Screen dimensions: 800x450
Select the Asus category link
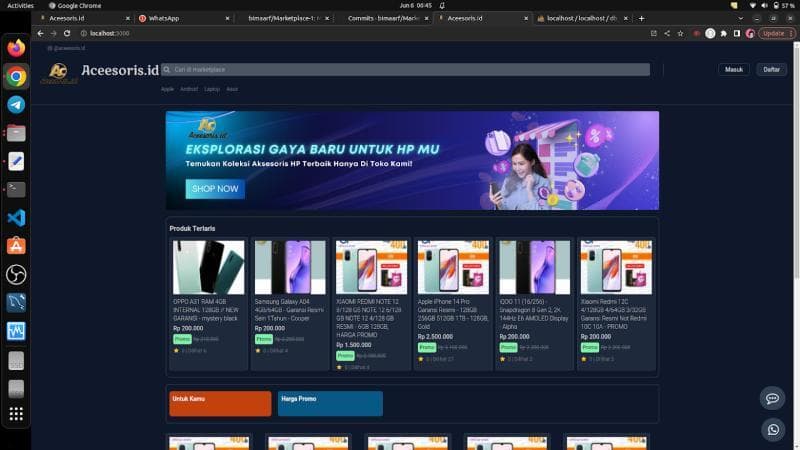(x=232, y=89)
